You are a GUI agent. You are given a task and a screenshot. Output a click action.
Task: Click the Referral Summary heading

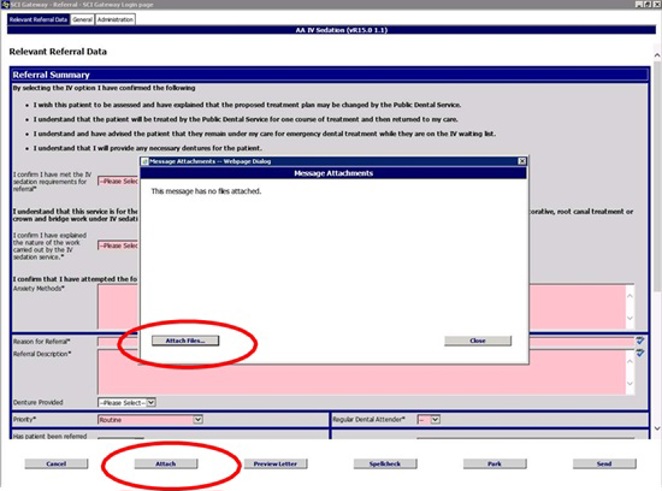coord(51,75)
